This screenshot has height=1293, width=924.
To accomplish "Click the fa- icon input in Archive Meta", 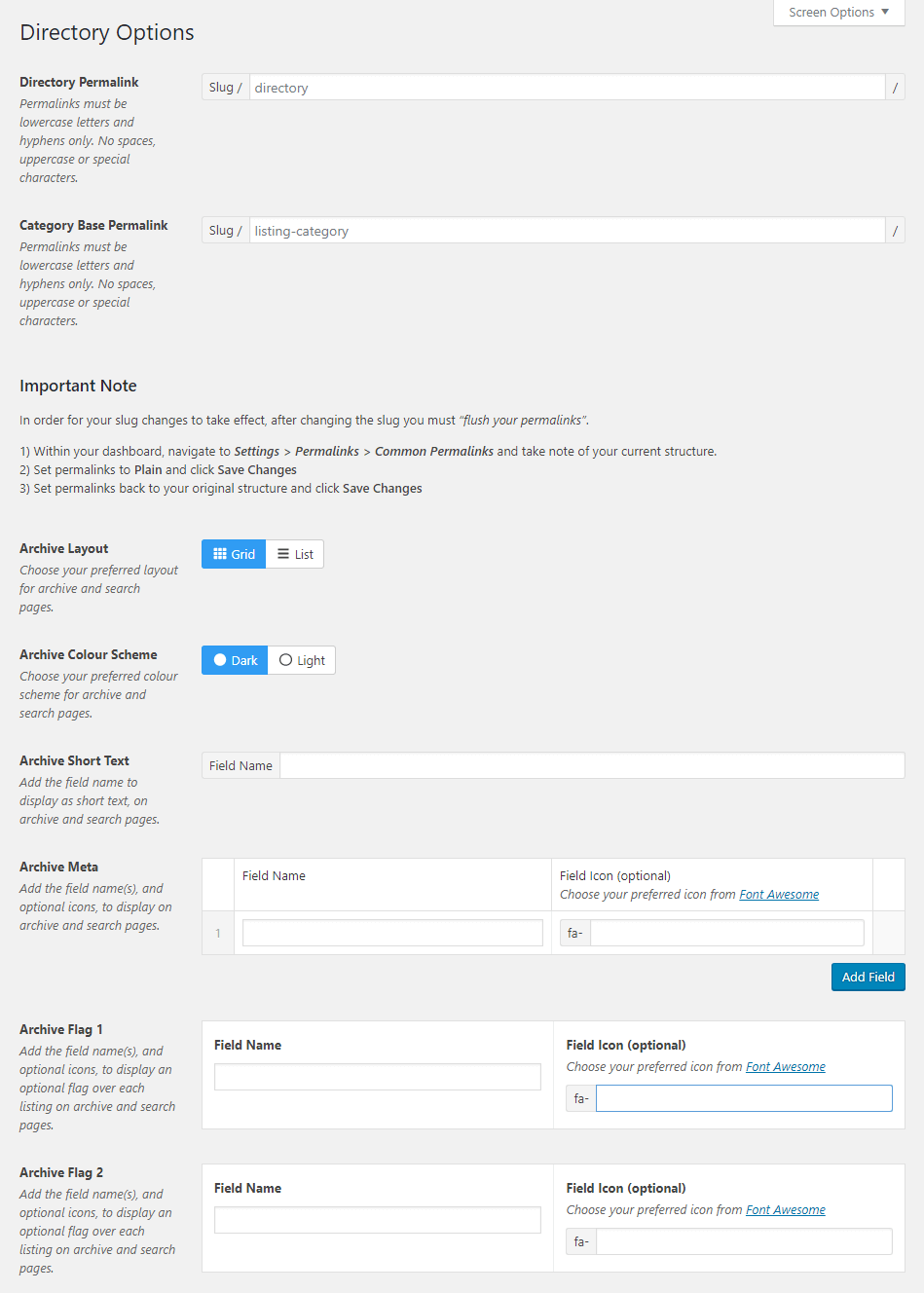I will tap(726, 932).
